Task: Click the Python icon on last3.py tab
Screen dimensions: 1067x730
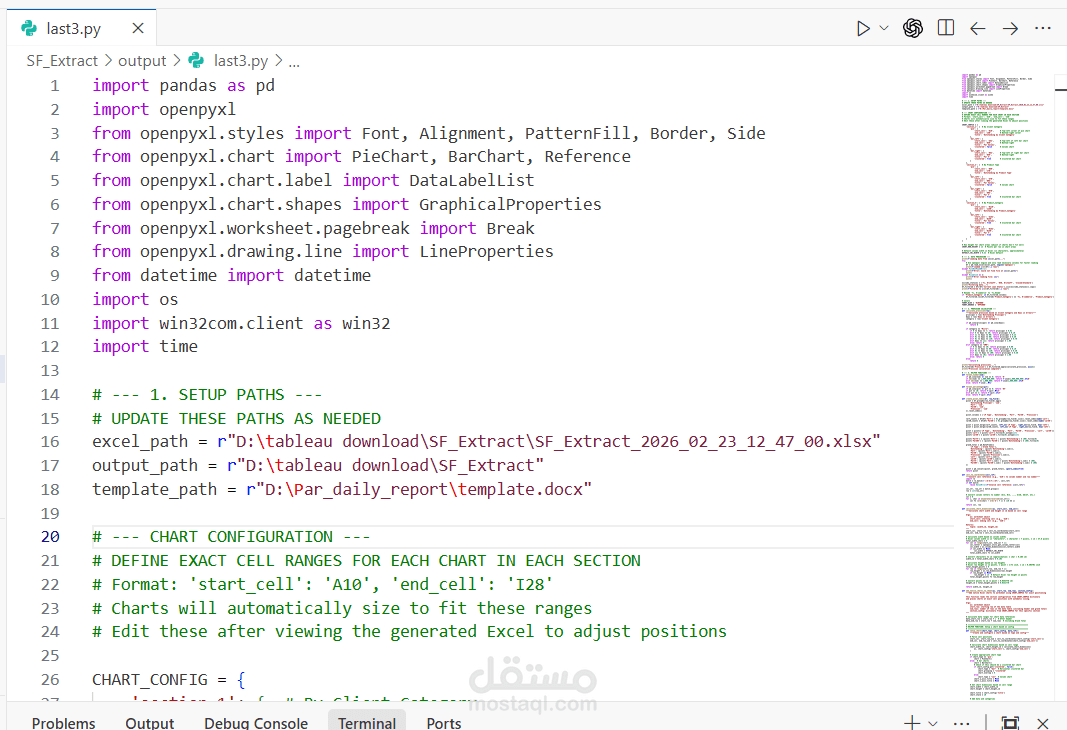Action: (x=29, y=28)
